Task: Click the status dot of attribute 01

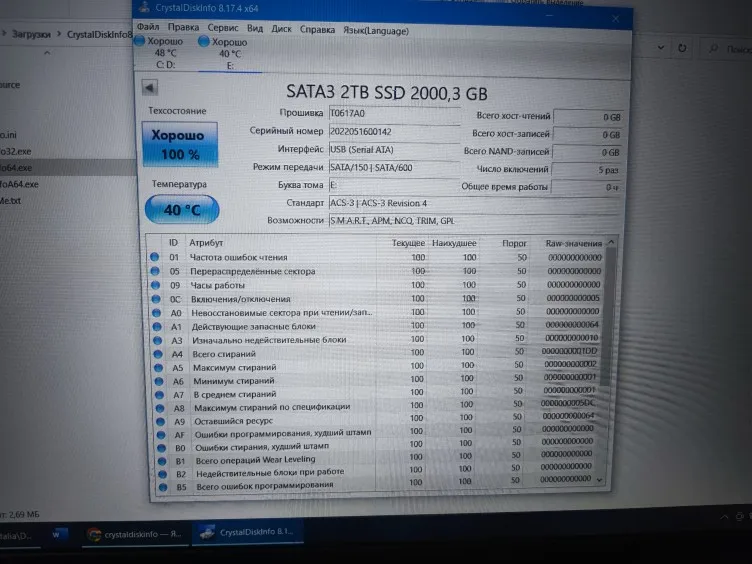Action: [154, 257]
